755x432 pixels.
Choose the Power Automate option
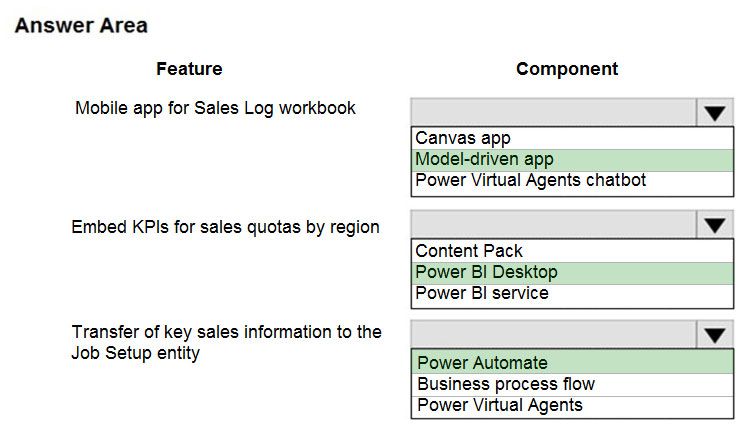pyautogui.click(x=572, y=362)
